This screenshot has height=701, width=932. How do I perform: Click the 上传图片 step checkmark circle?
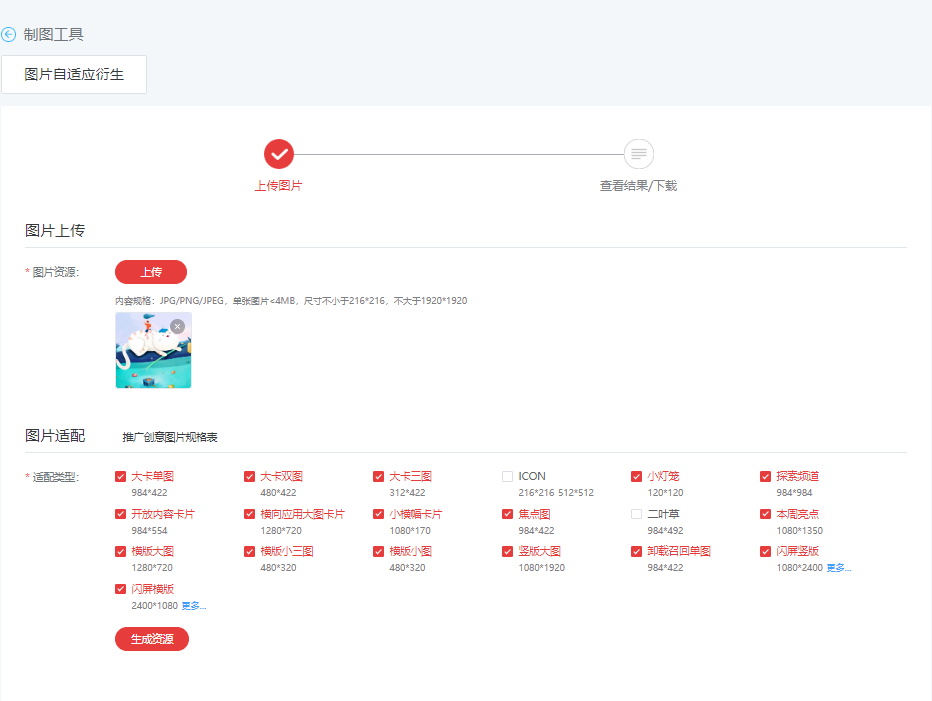(279, 154)
